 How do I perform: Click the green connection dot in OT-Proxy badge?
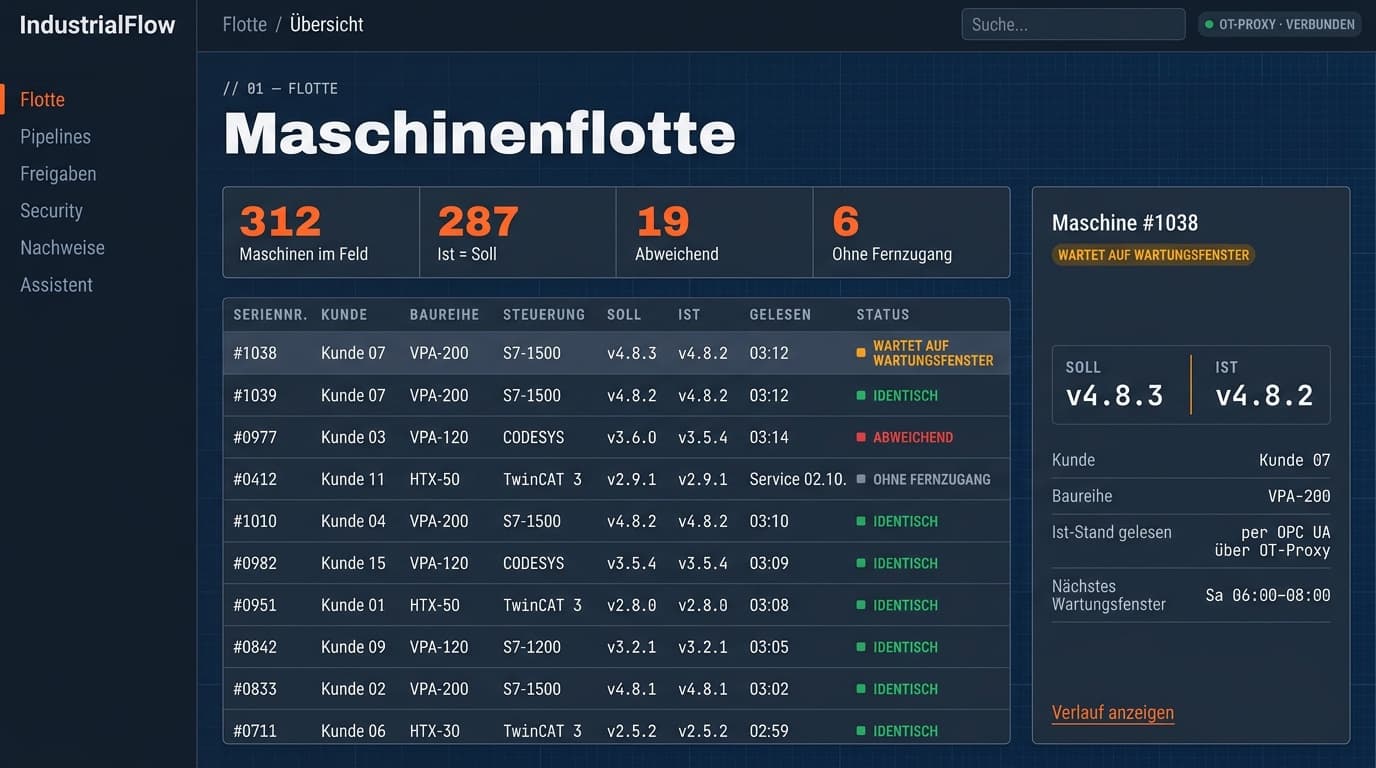click(x=1209, y=25)
